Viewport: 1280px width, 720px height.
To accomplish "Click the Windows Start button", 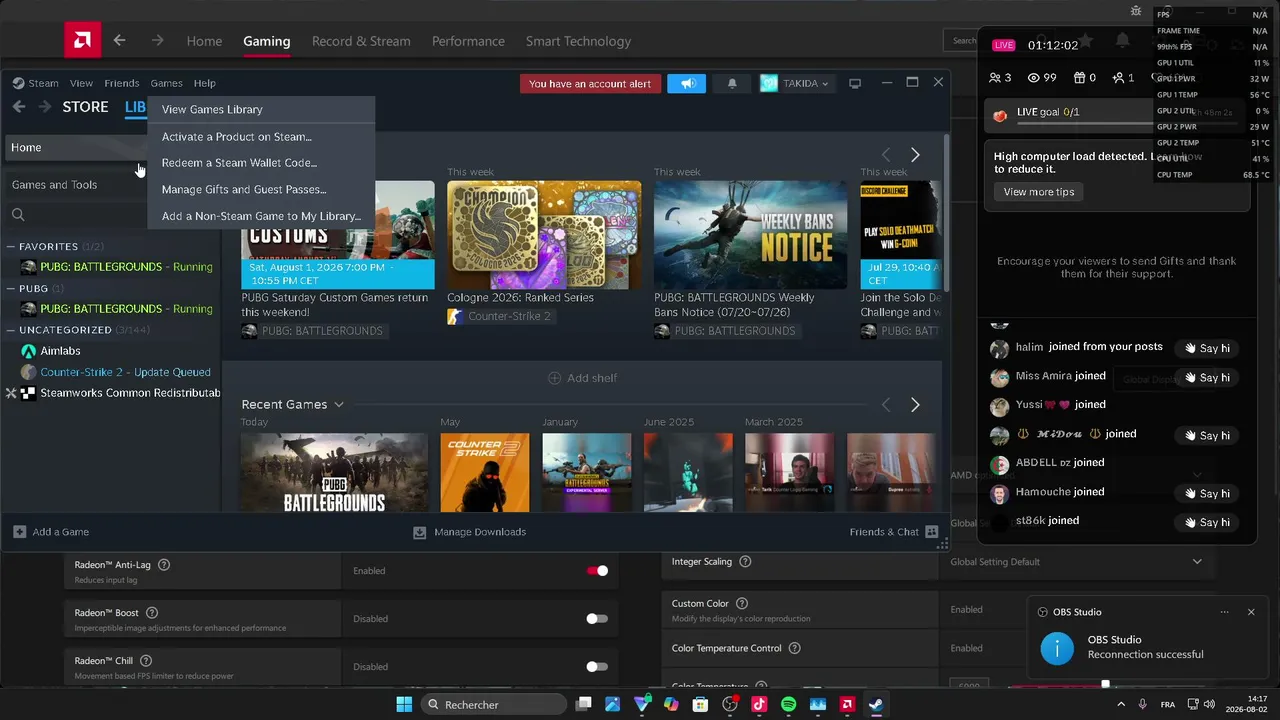I will (x=404, y=705).
